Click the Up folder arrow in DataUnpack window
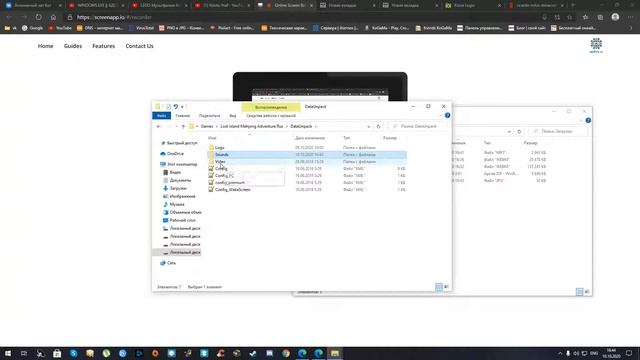The image size is (640, 360). click(x=183, y=127)
